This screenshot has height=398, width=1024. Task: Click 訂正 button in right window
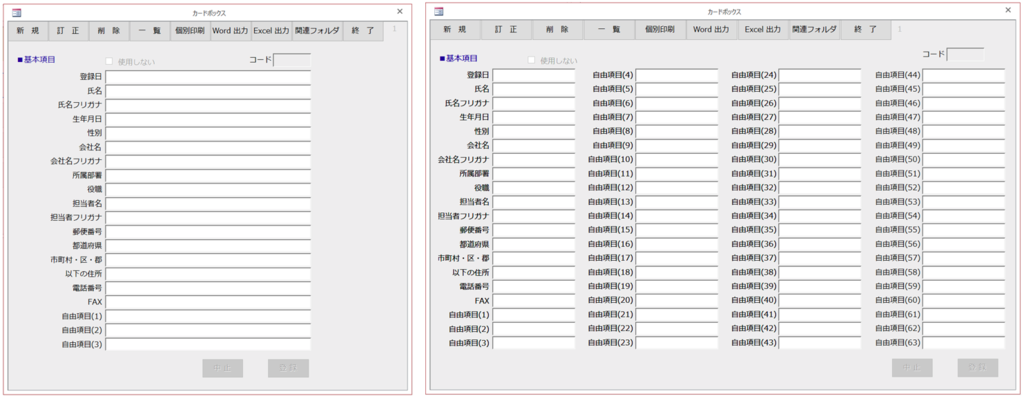click(506, 29)
